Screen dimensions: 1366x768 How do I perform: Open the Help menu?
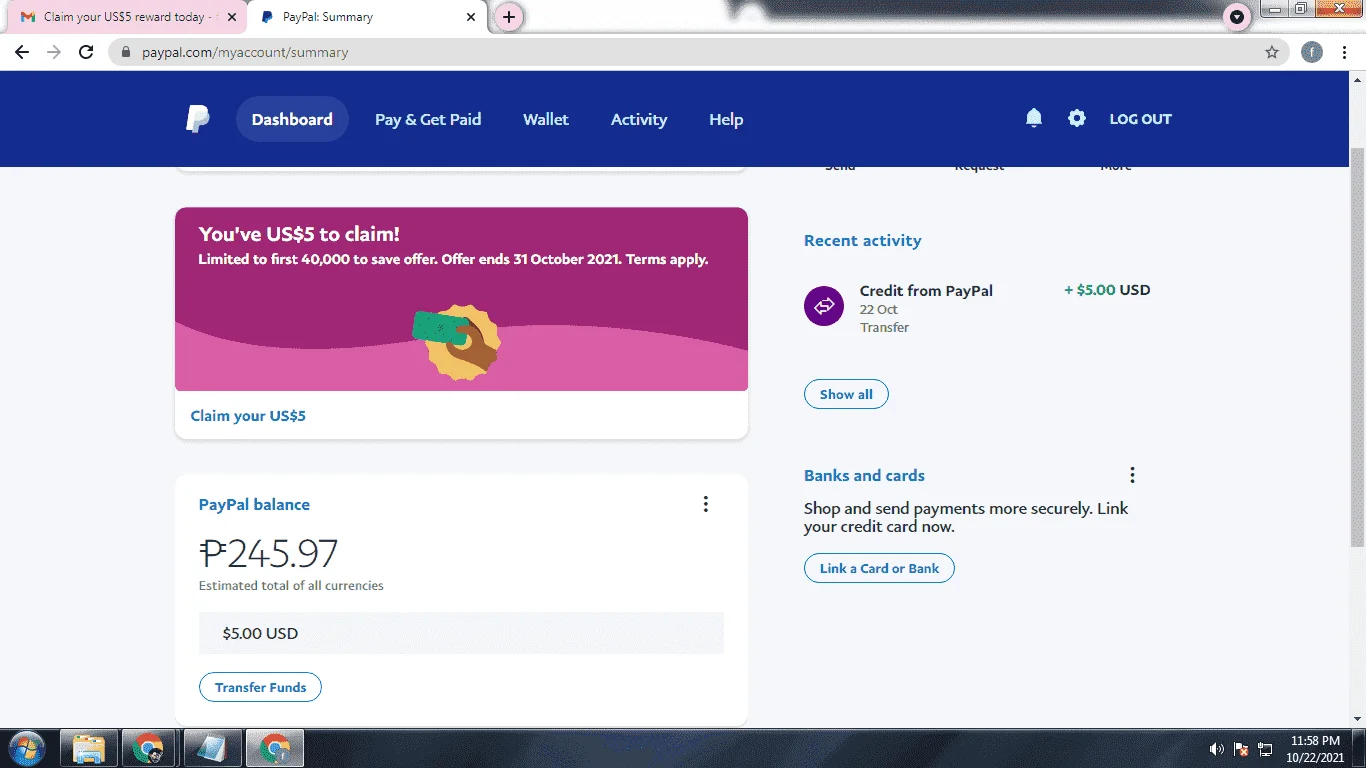(726, 119)
